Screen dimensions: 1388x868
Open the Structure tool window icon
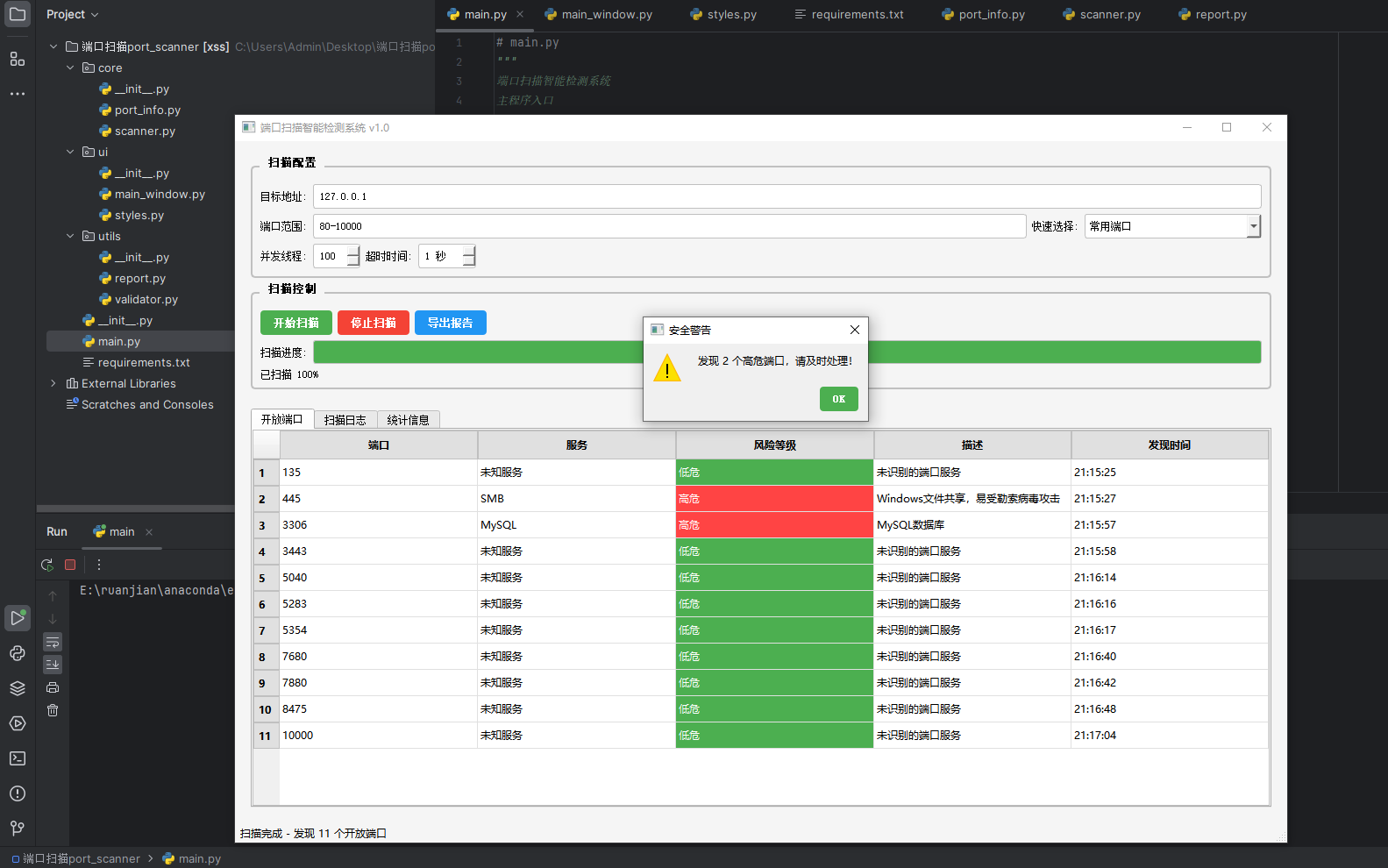pos(18,59)
